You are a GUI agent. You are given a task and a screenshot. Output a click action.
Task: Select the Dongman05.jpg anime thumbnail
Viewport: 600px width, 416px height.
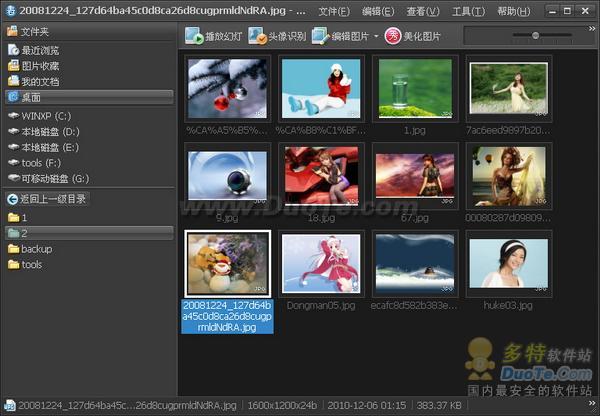tap(321, 264)
